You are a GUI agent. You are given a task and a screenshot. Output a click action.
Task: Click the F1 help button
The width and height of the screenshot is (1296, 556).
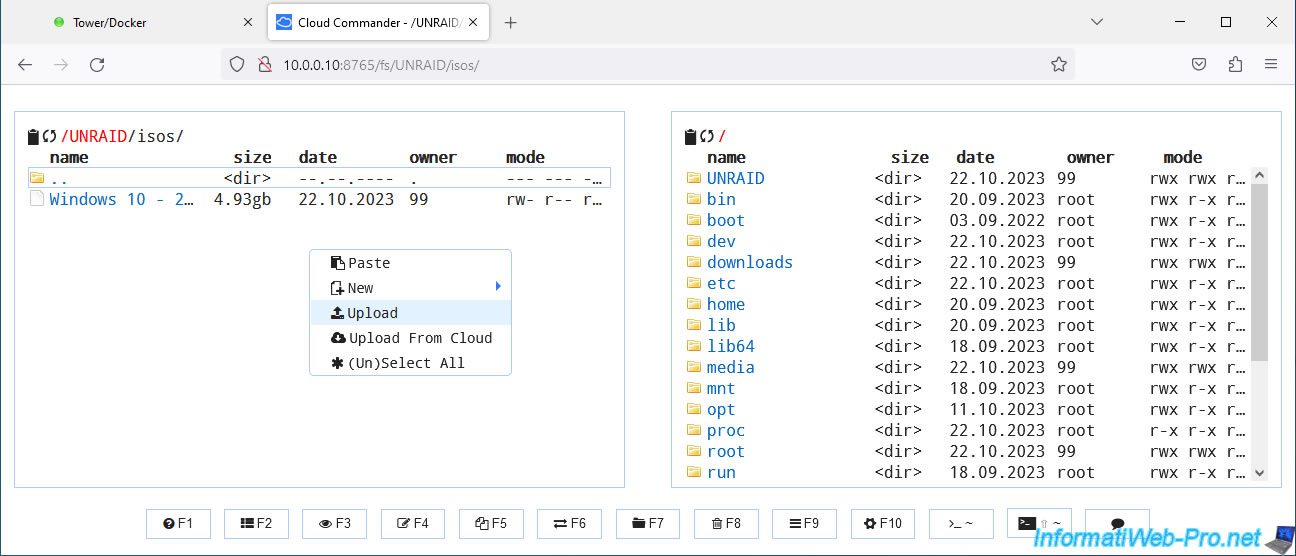pos(178,524)
